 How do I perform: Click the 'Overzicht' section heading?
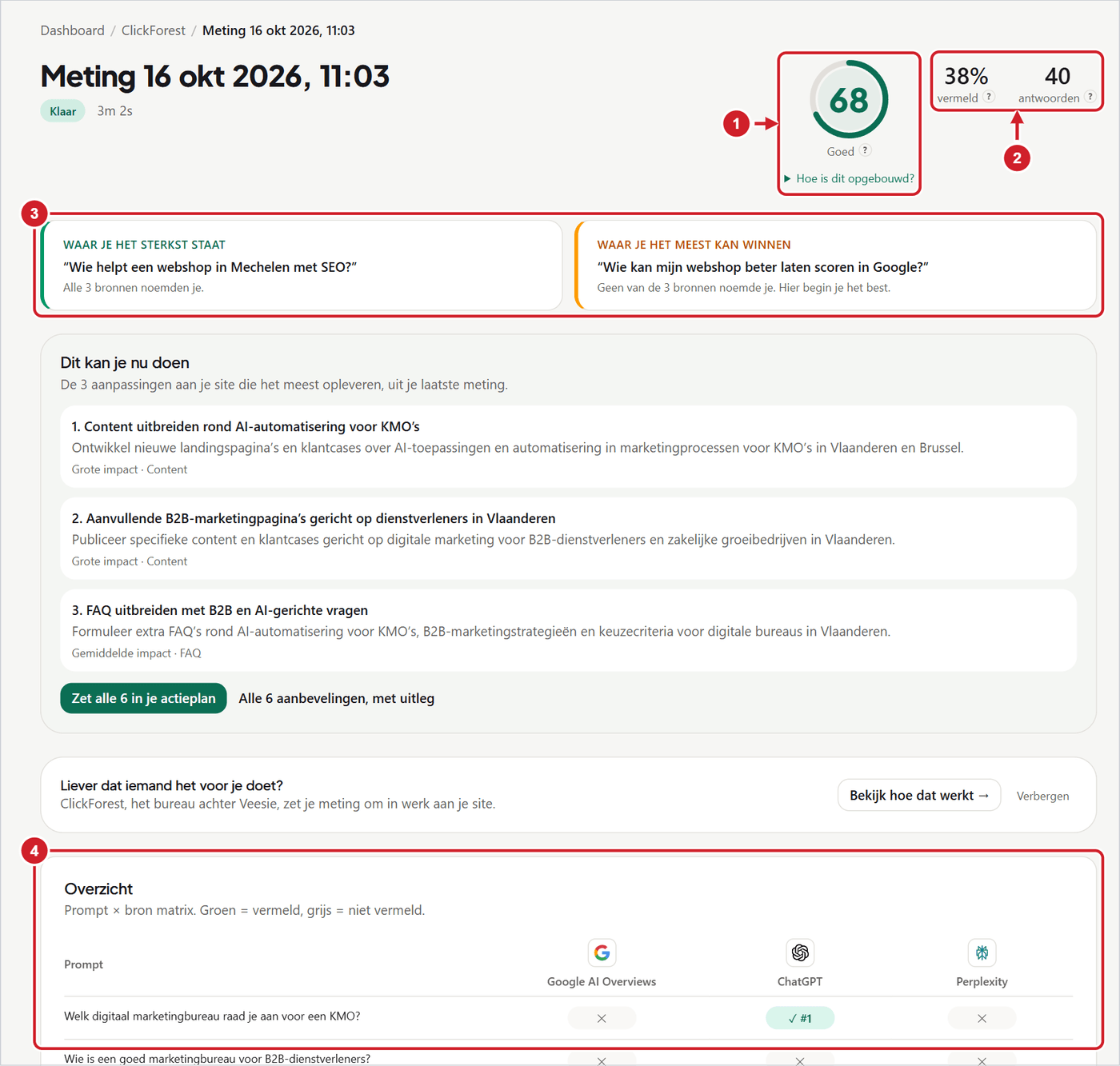(98, 888)
